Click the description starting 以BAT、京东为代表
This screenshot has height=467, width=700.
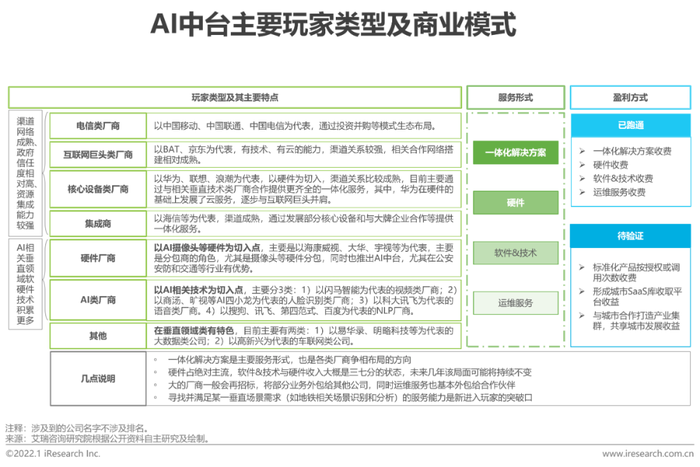(x=304, y=154)
